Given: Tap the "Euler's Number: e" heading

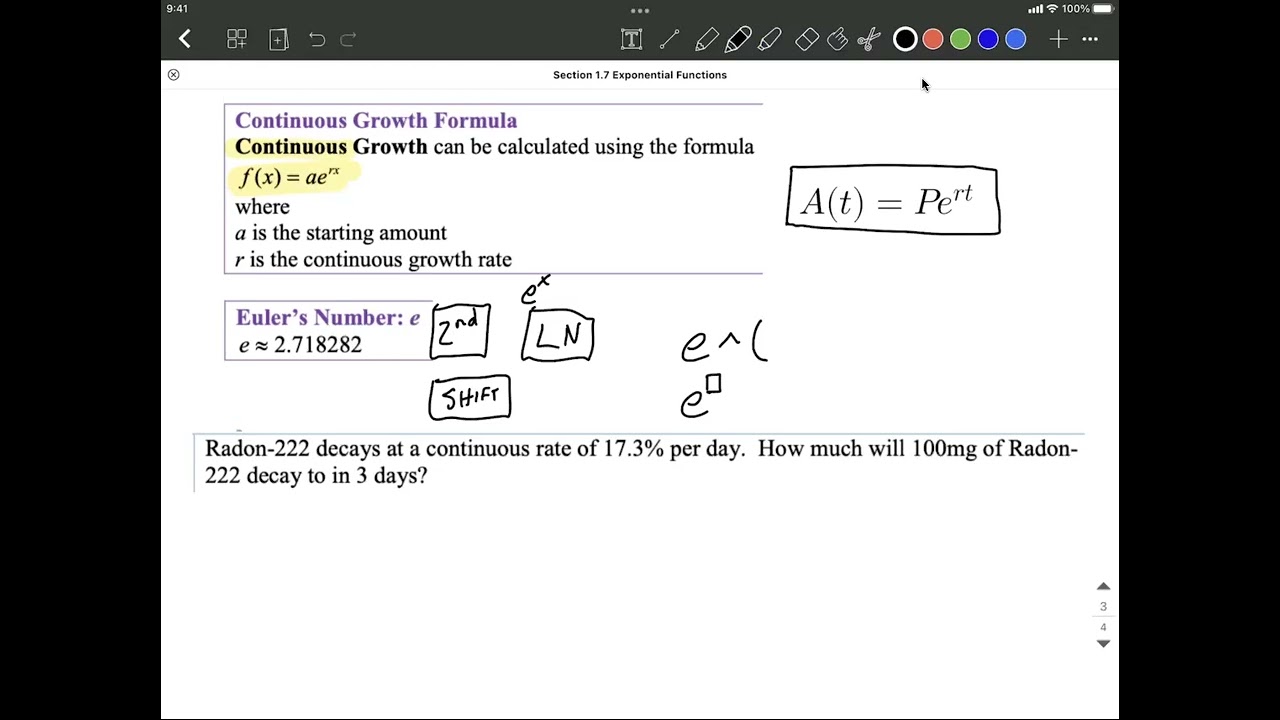Looking at the screenshot, I should pyautogui.click(x=328, y=317).
